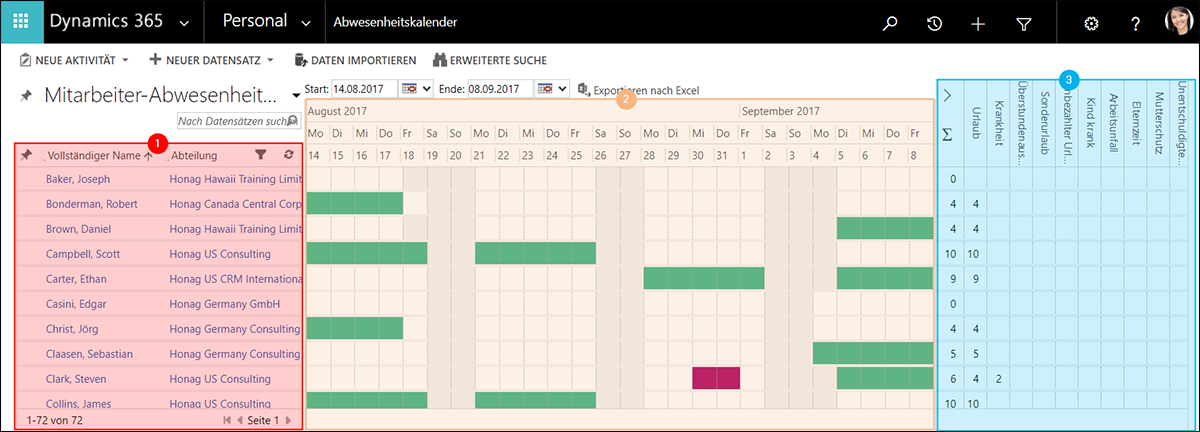This screenshot has width=1200, height=432.
Task: Collapse summary panel chevron
Action: pos(949,95)
